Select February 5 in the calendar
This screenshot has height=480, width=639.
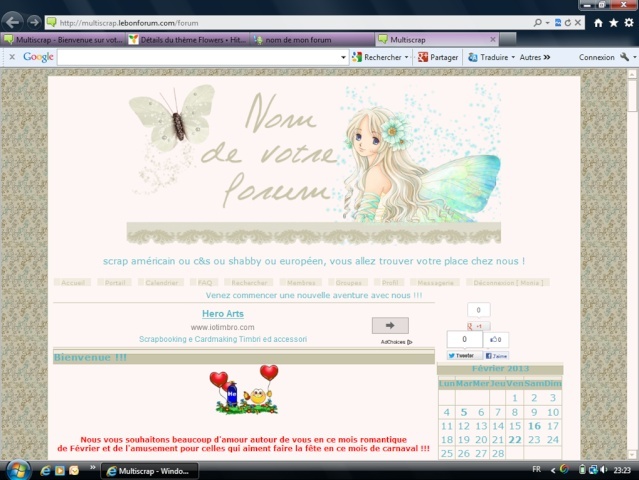pos(463,412)
